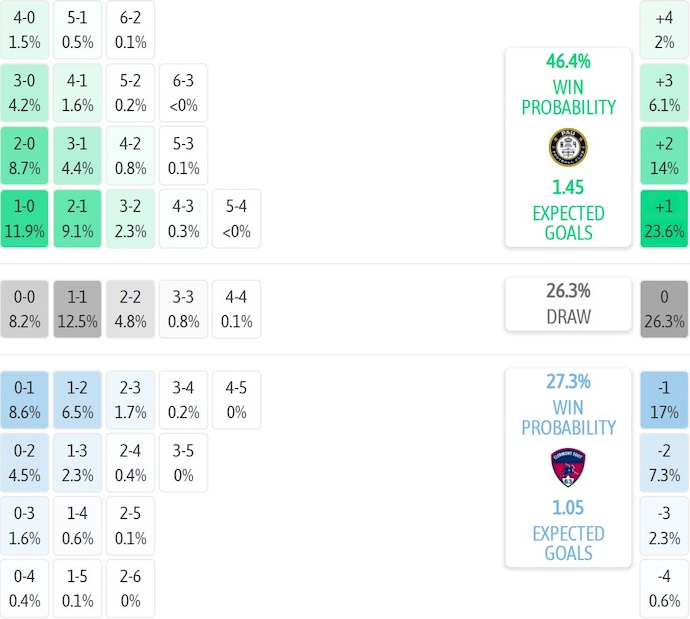Select the 1-0 scoreline cell

(25, 218)
